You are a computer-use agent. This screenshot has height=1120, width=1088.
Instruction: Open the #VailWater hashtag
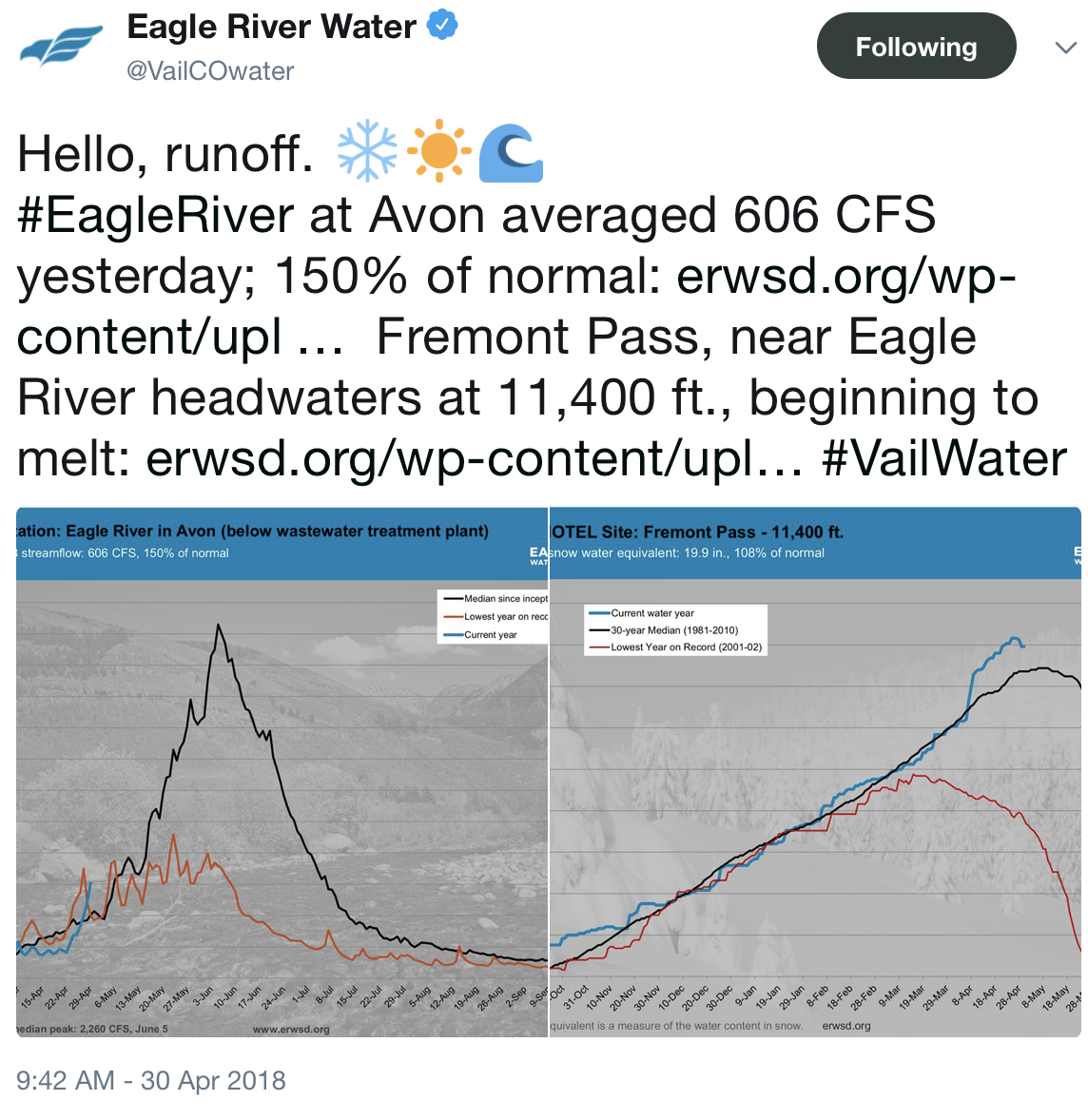943,458
